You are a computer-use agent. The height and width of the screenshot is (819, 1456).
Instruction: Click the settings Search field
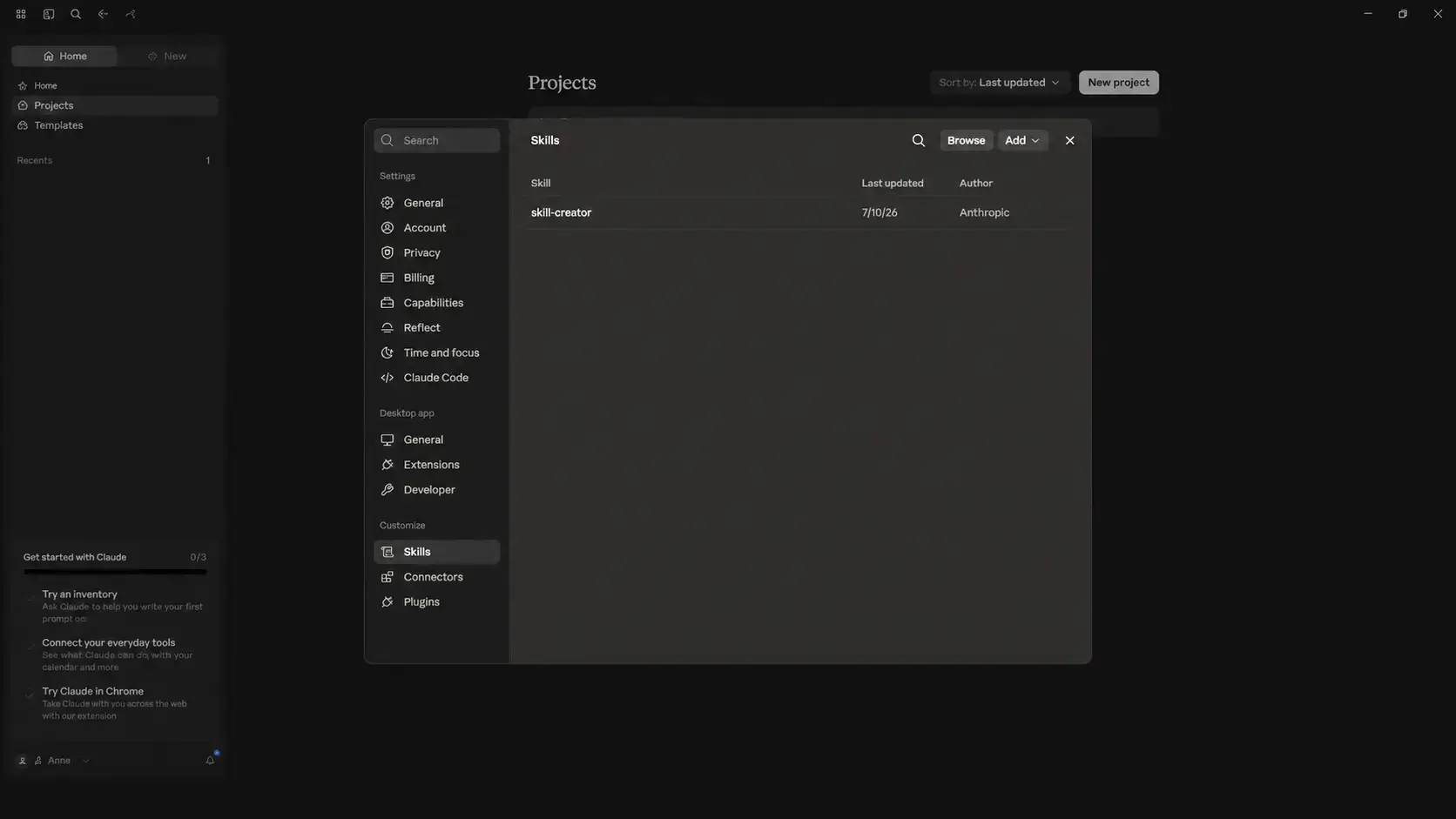coord(436,140)
